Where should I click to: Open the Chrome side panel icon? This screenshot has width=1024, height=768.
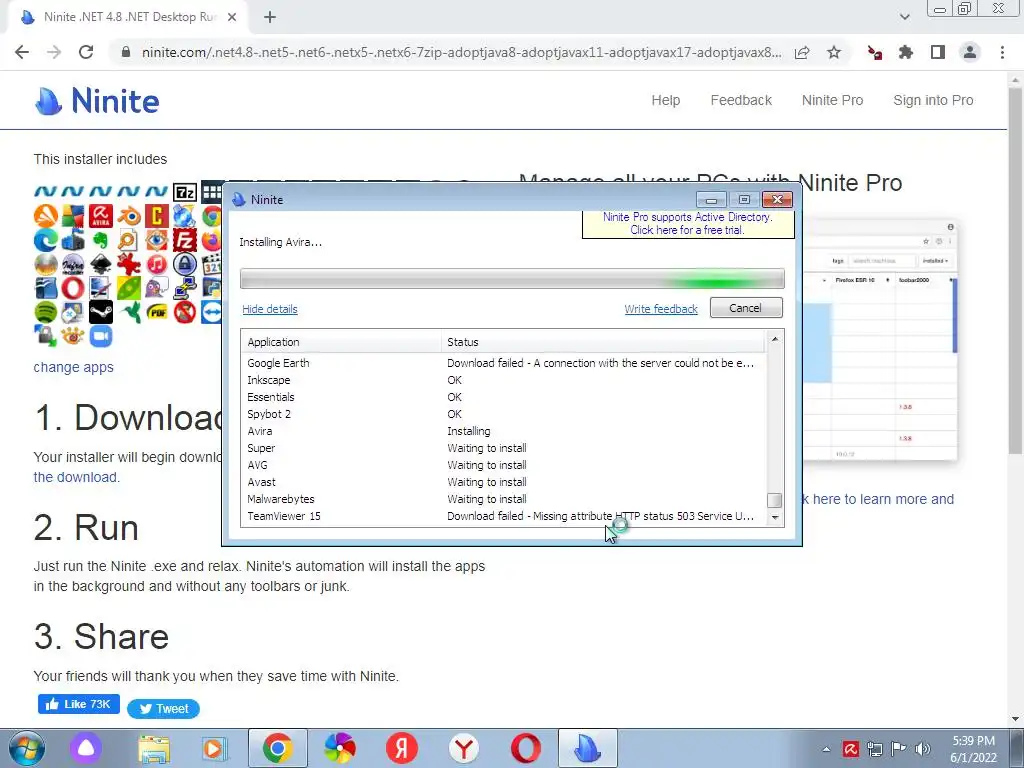(x=938, y=52)
